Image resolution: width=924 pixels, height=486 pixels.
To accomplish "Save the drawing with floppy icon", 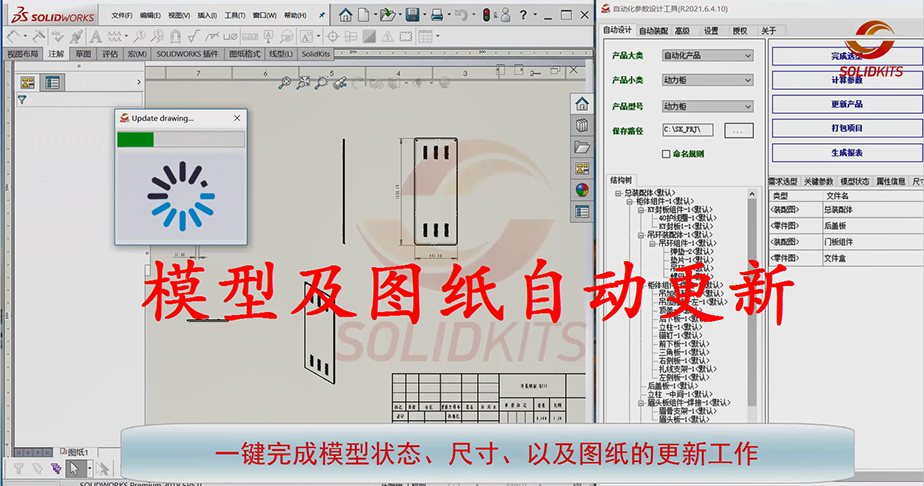I will [412, 15].
